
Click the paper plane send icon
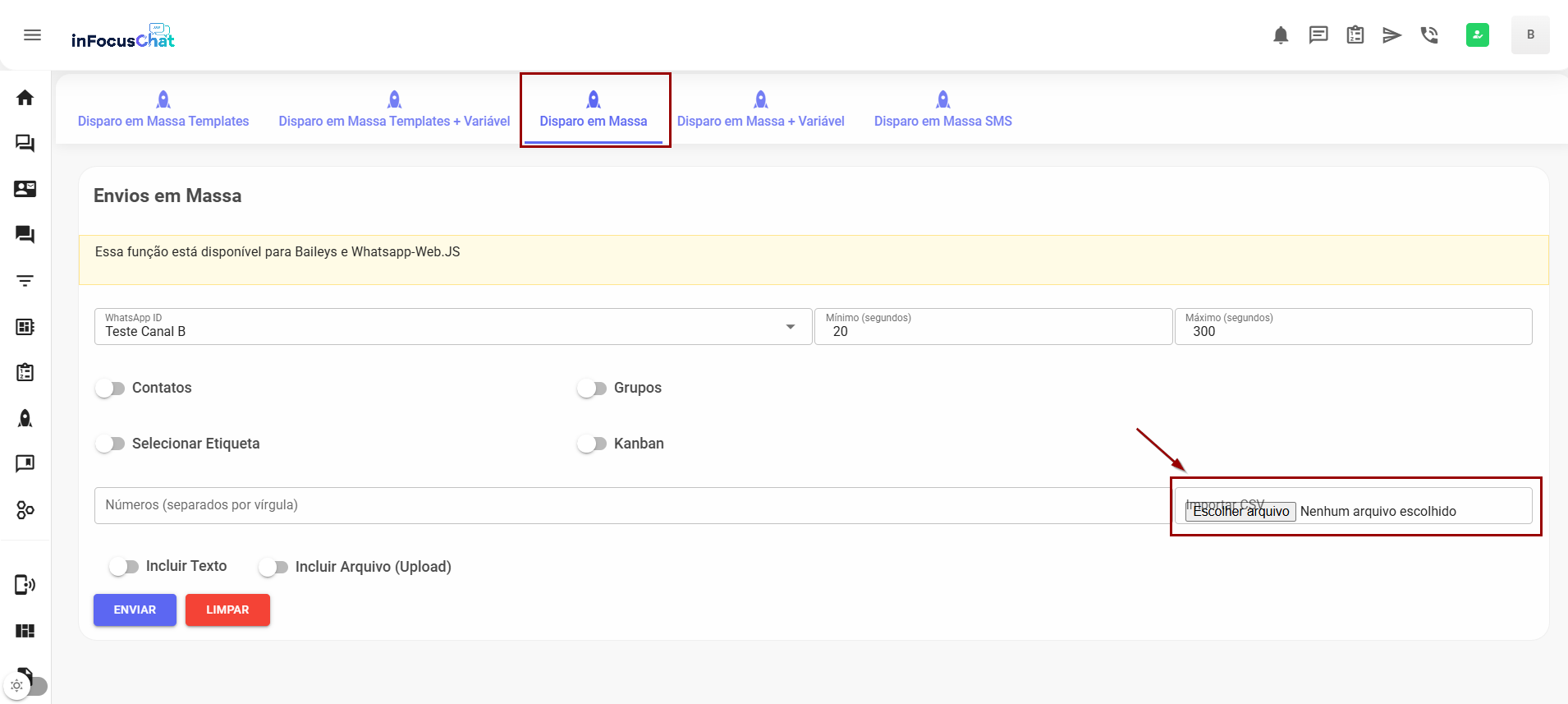pos(1391,35)
